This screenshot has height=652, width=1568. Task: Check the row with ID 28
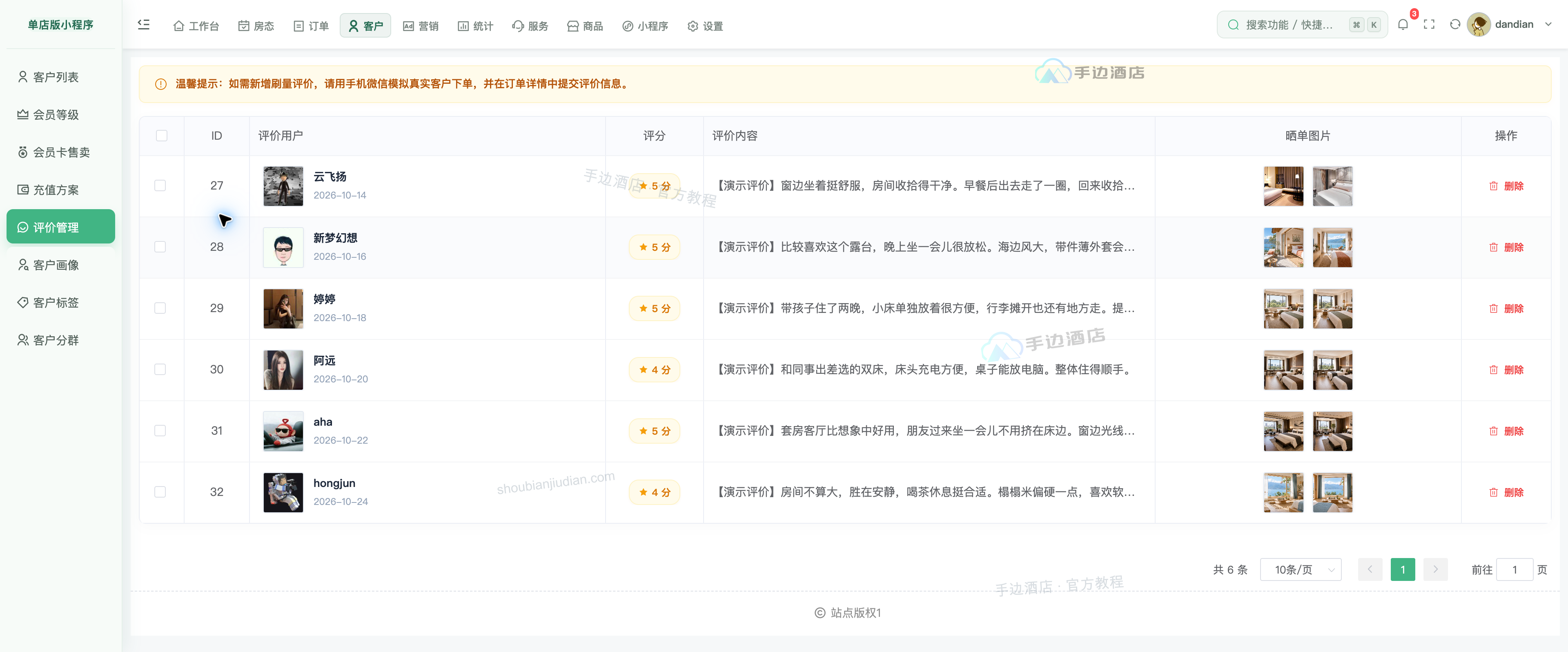(160, 247)
